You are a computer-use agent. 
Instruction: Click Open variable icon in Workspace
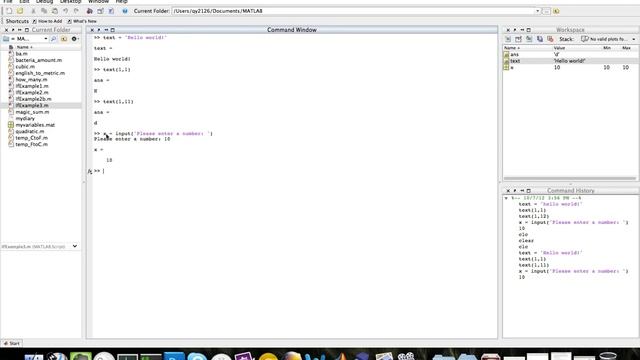pyautogui.click(x=518, y=39)
